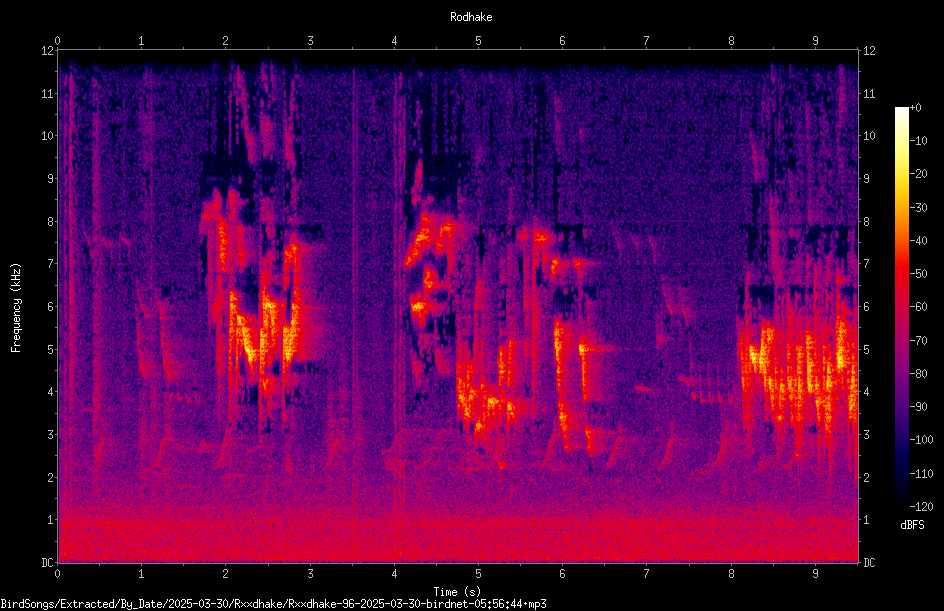The width and height of the screenshot is (944, 611).
Task: Select the "Time (s)" axis label
Action: click(x=458, y=592)
